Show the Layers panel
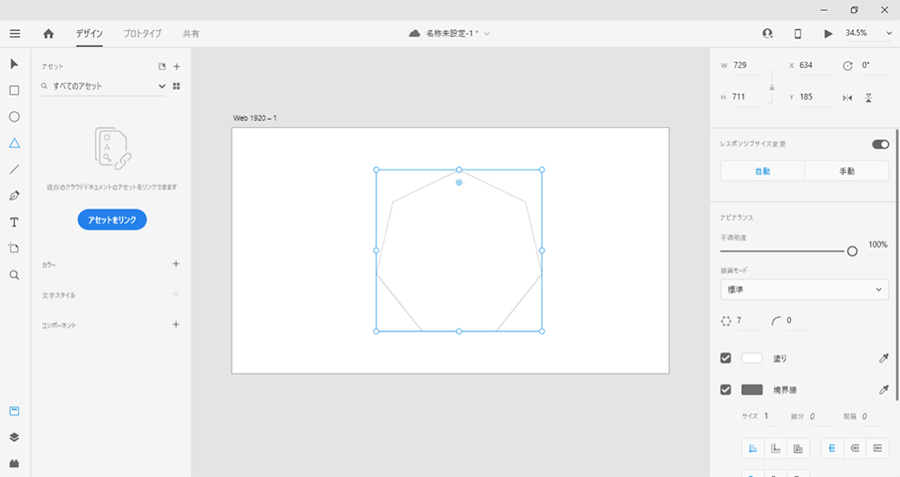 pos(14,437)
